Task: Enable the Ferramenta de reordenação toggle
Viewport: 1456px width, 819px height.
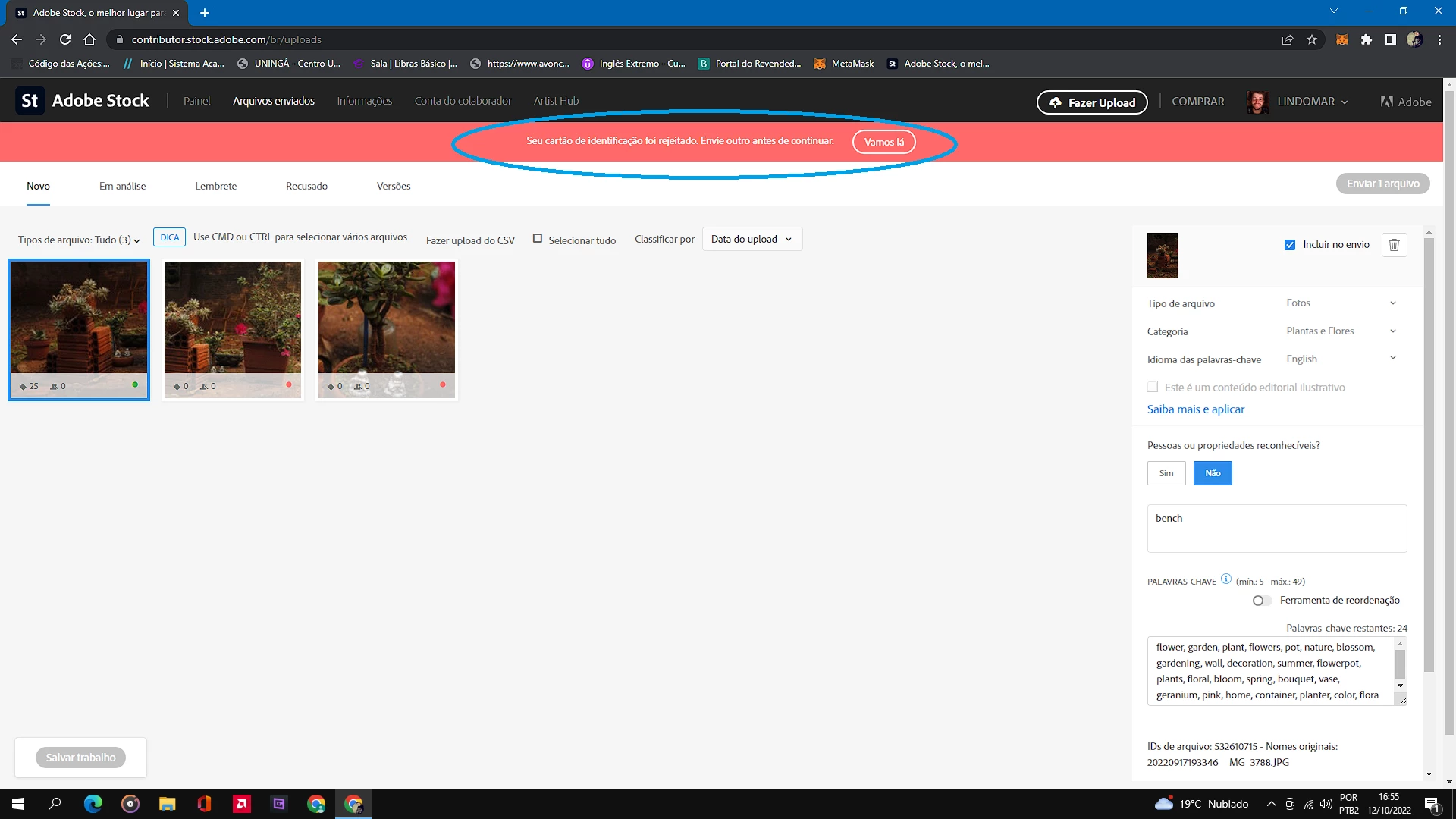Action: click(x=1261, y=601)
